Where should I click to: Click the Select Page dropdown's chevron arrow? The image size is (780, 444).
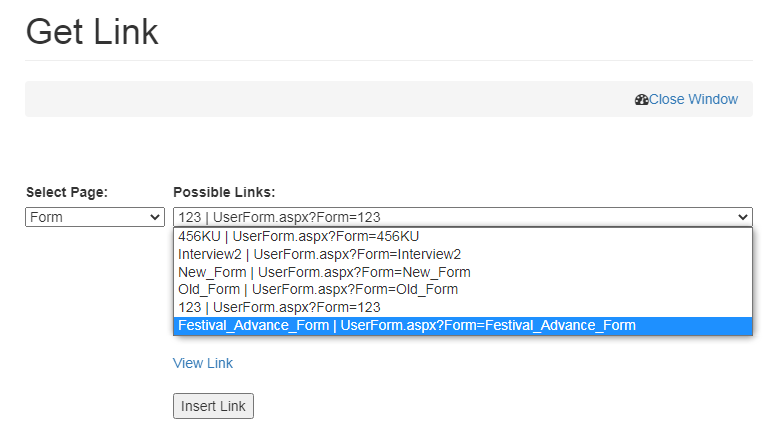tap(155, 217)
